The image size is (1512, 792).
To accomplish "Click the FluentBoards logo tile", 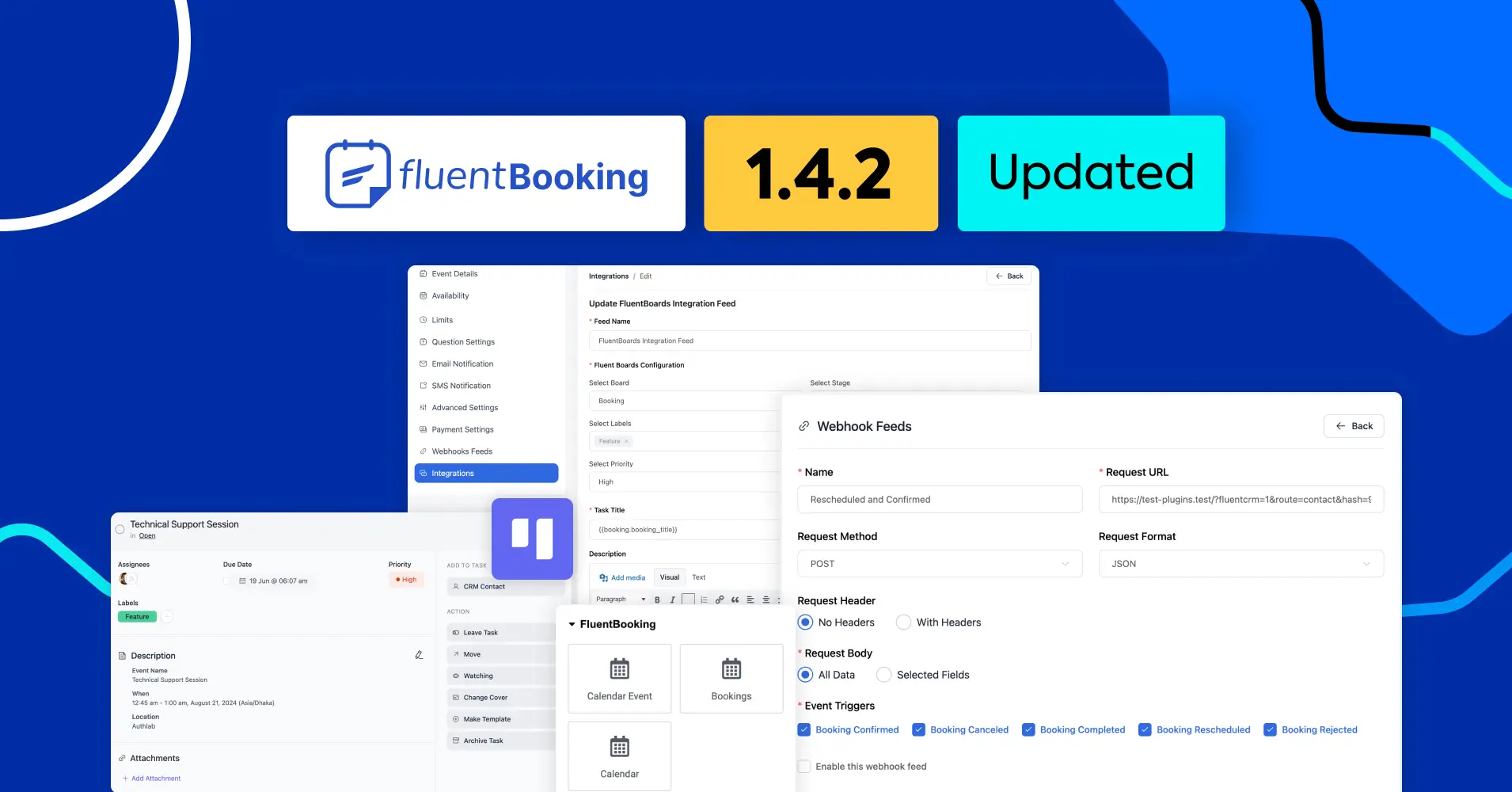I will point(532,539).
